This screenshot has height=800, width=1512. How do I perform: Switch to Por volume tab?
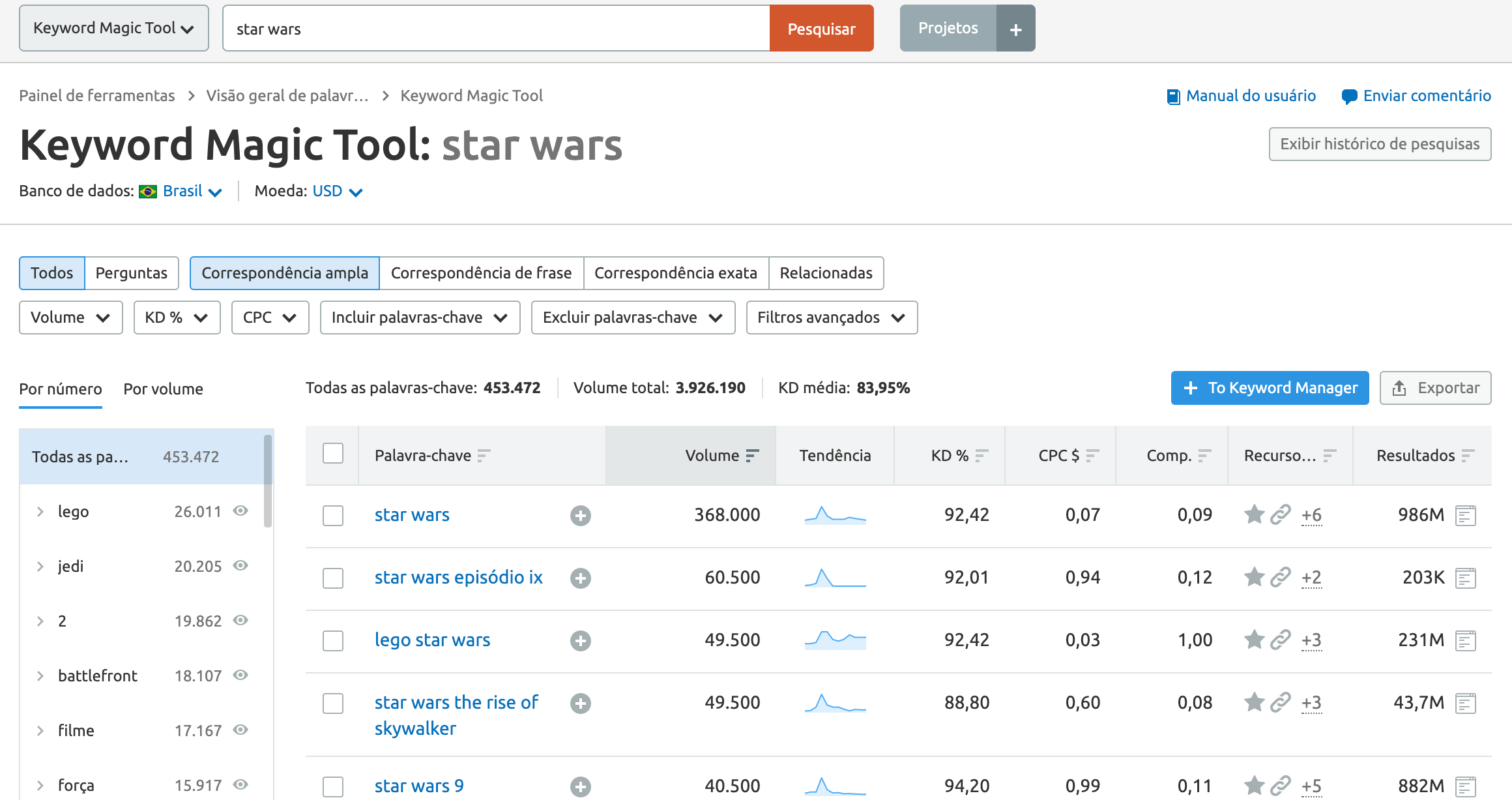coord(164,389)
